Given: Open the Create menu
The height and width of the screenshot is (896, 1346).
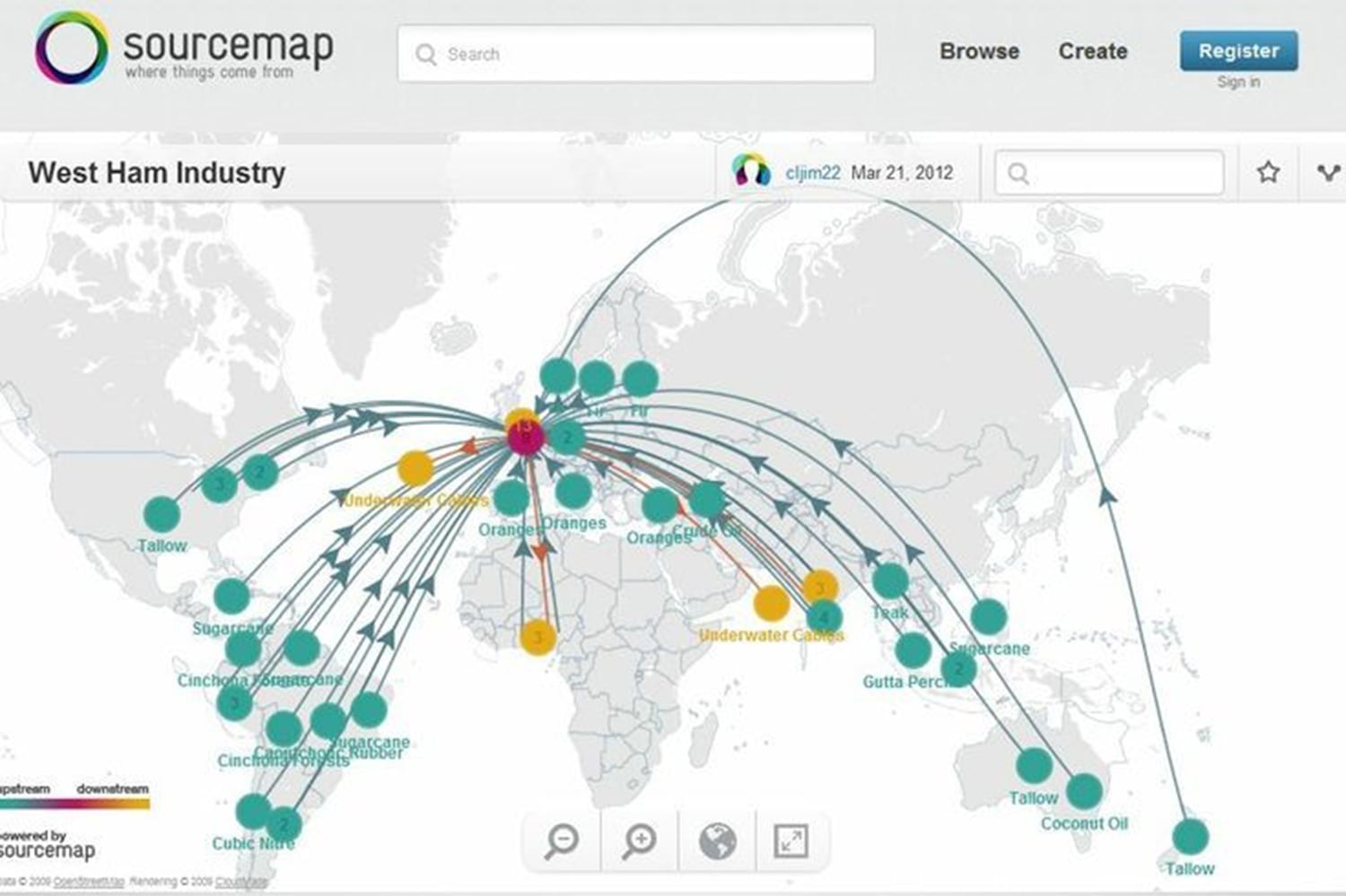Looking at the screenshot, I should (x=1093, y=51).
